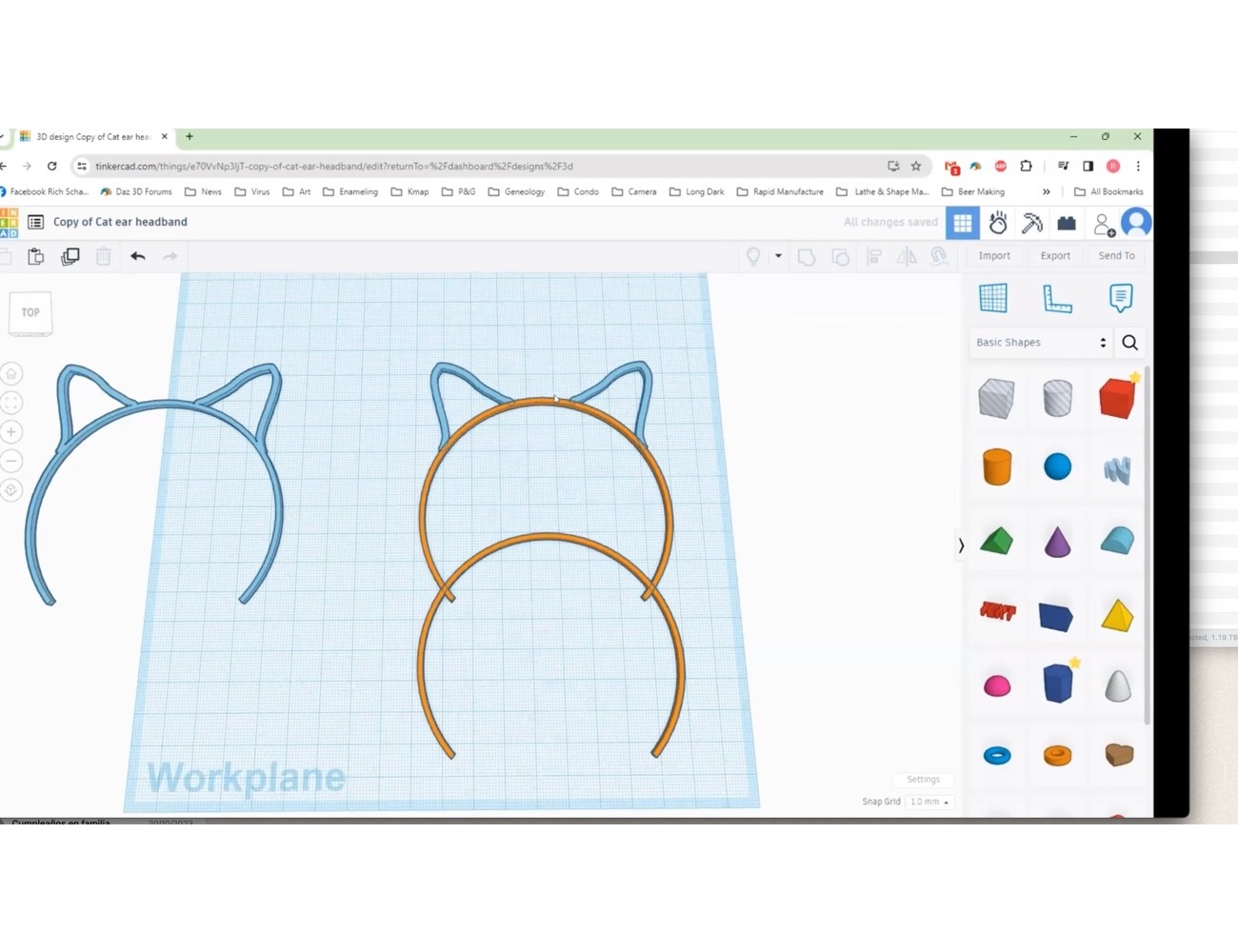Screen dimensions: 1238x952
Task: Open the Basic Shapes category dropdown
Action: coord(1040,342)
